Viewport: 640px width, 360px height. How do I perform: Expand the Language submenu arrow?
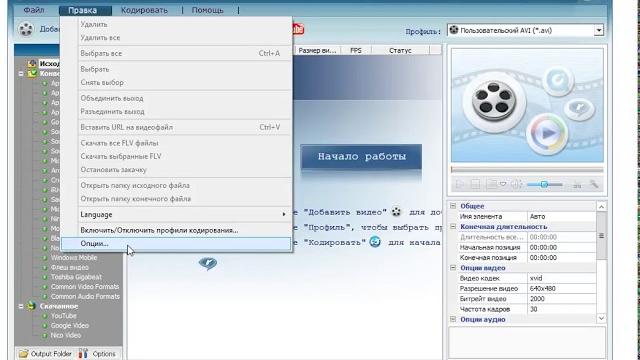284,214
